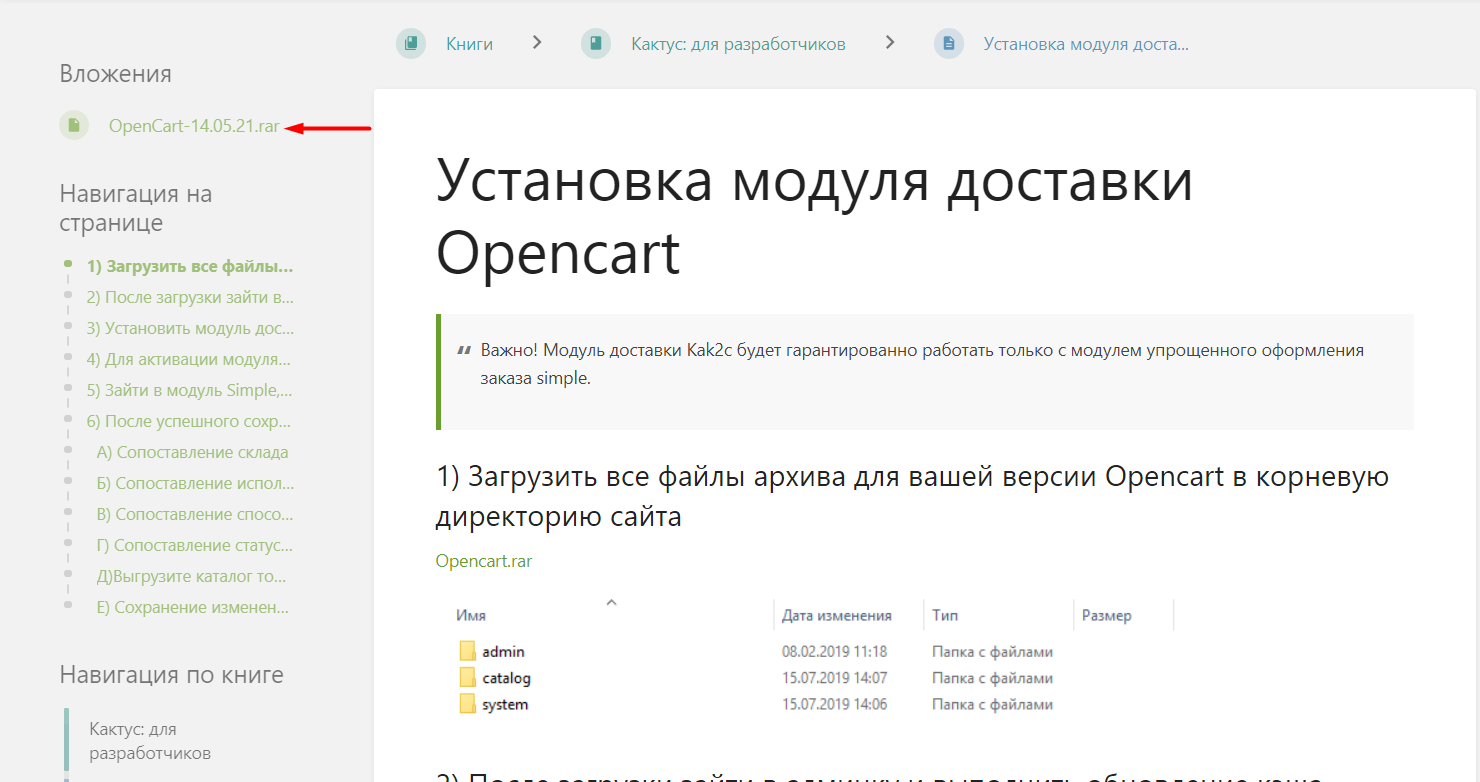This screenshot has width=1480, height=782.
Task: Click the Установка модуля доставки Opencart title
Action: click(x=815, y=216)
